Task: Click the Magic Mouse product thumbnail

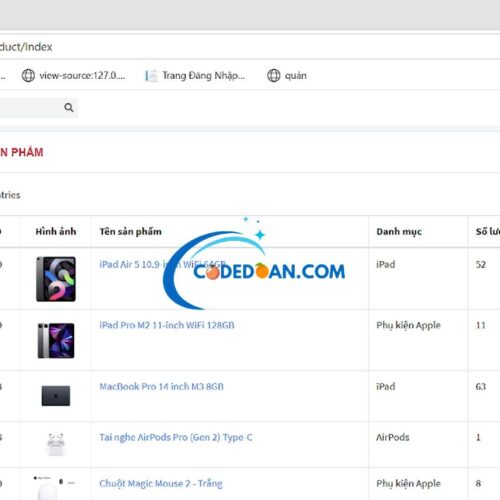Action: coord(55,487)
